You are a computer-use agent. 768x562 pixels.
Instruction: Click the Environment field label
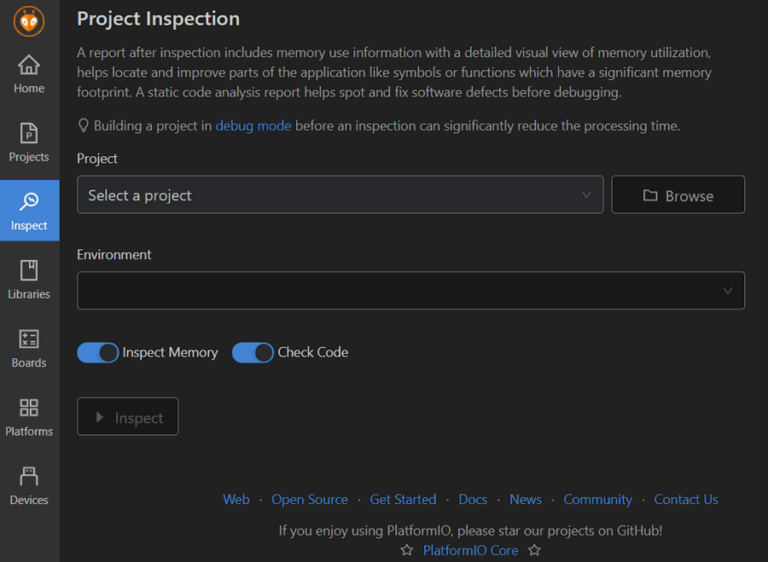114,255
